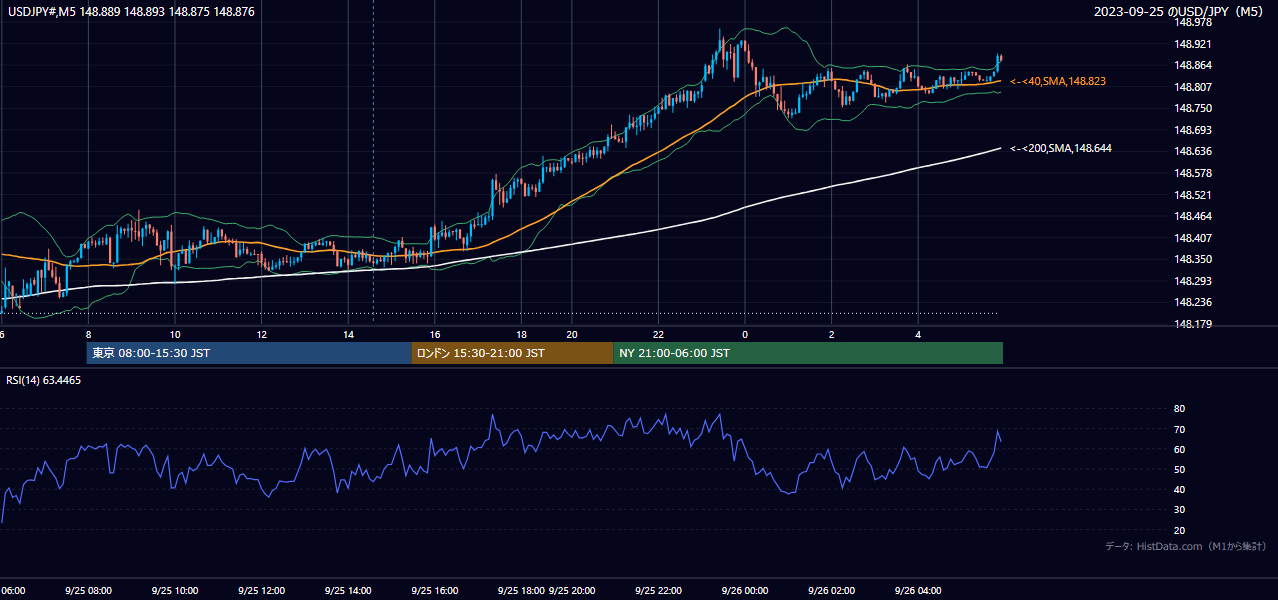Image resolution: width=1278 pixels, height=600 pixels.
Task: Select the ロンドン 15:30-21:00 JST session bar
Action: (x=512, y=353)
